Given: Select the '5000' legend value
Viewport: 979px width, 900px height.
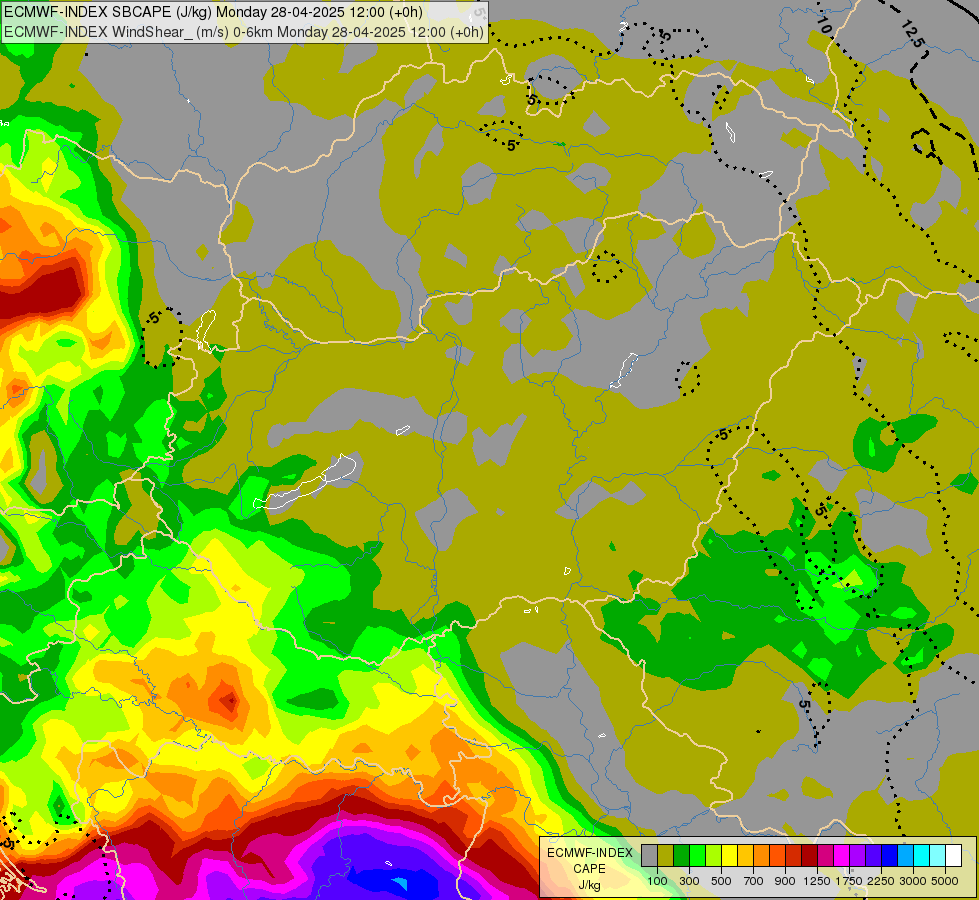Looking at the screenshot, I should tap(945, 881).
